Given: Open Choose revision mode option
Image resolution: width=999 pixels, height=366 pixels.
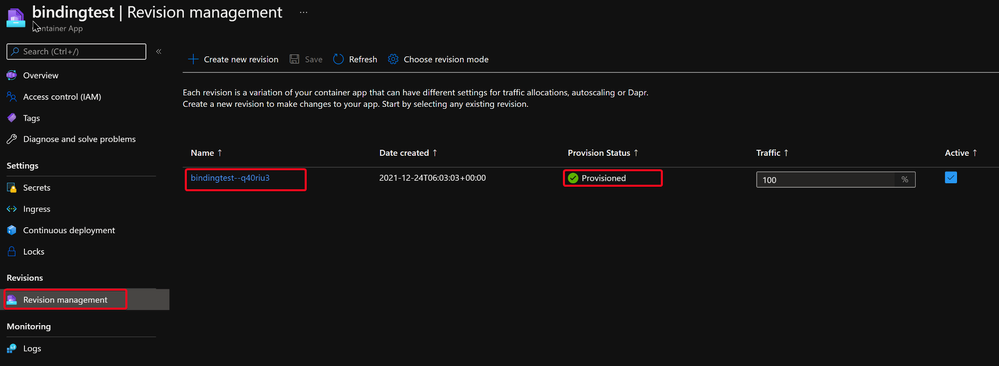Looking at the screenshot, I should [438, 59].
